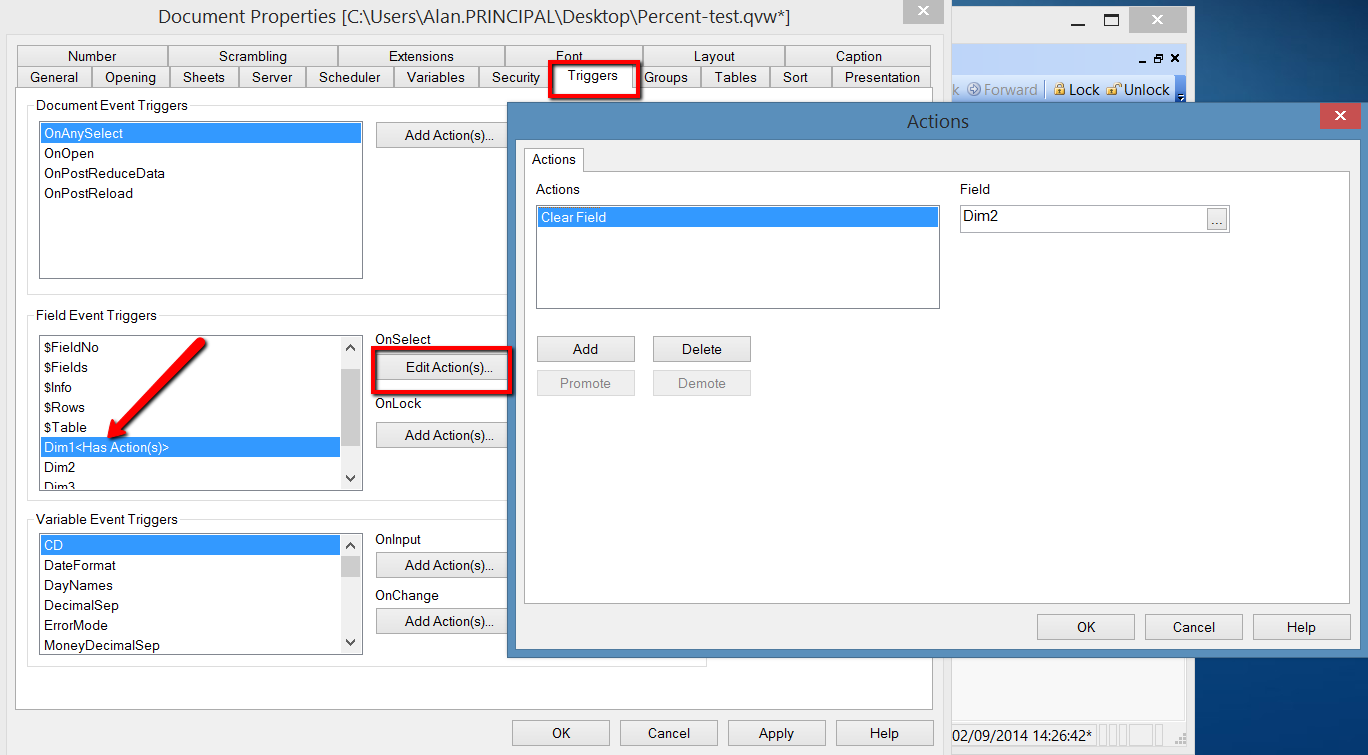Select OnAnySelect document event trigger

(x=200, y=133)
